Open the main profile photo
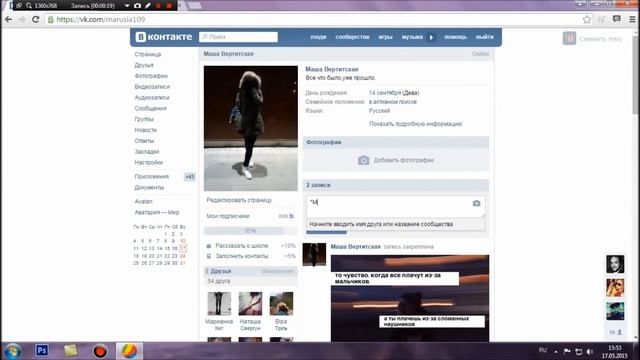The width and height of the screenshot is (640, 360). (251, 128)
